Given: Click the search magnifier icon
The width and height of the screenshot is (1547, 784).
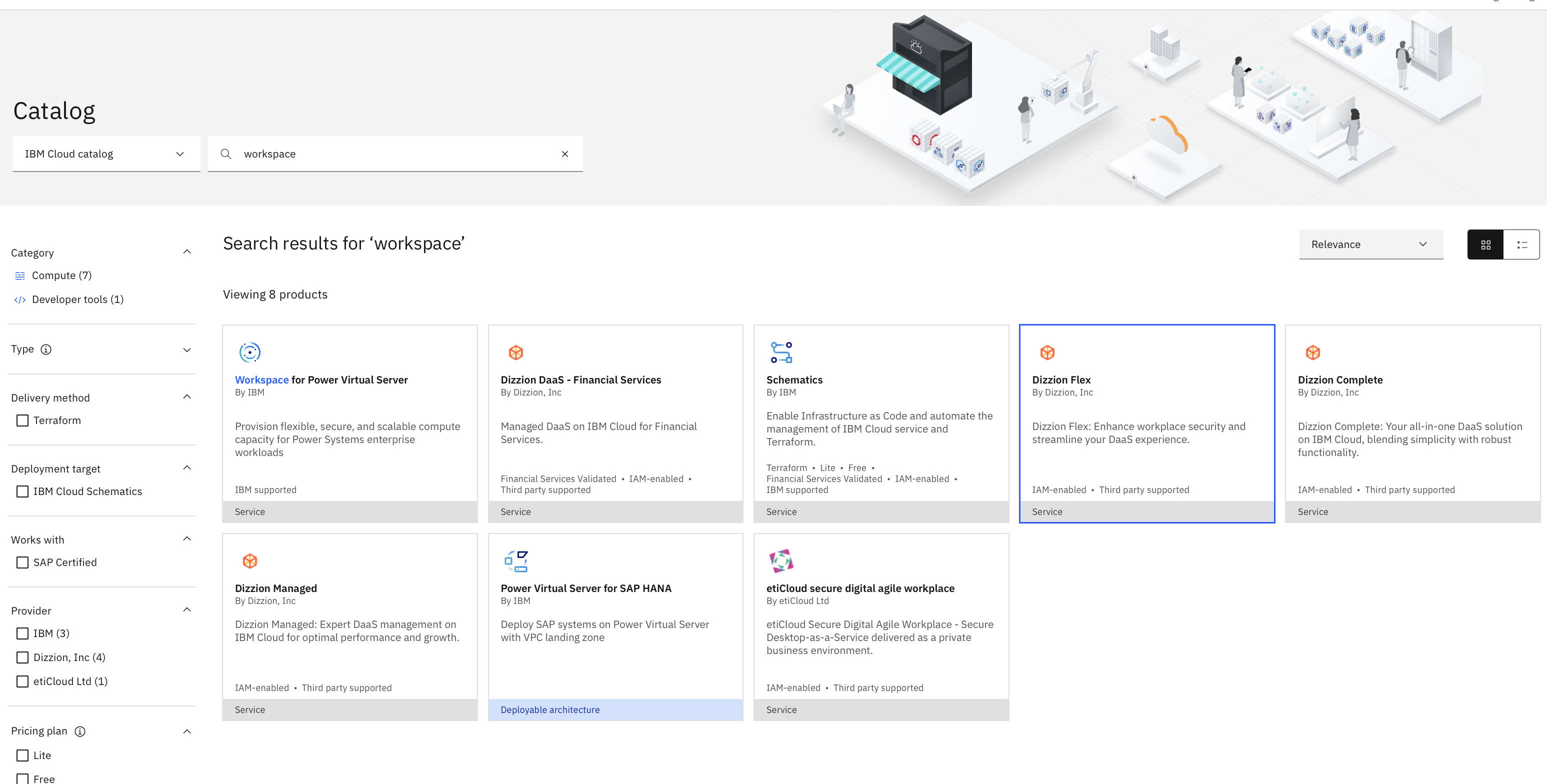Looking at the screenshot, I should [x=226, y=154].
